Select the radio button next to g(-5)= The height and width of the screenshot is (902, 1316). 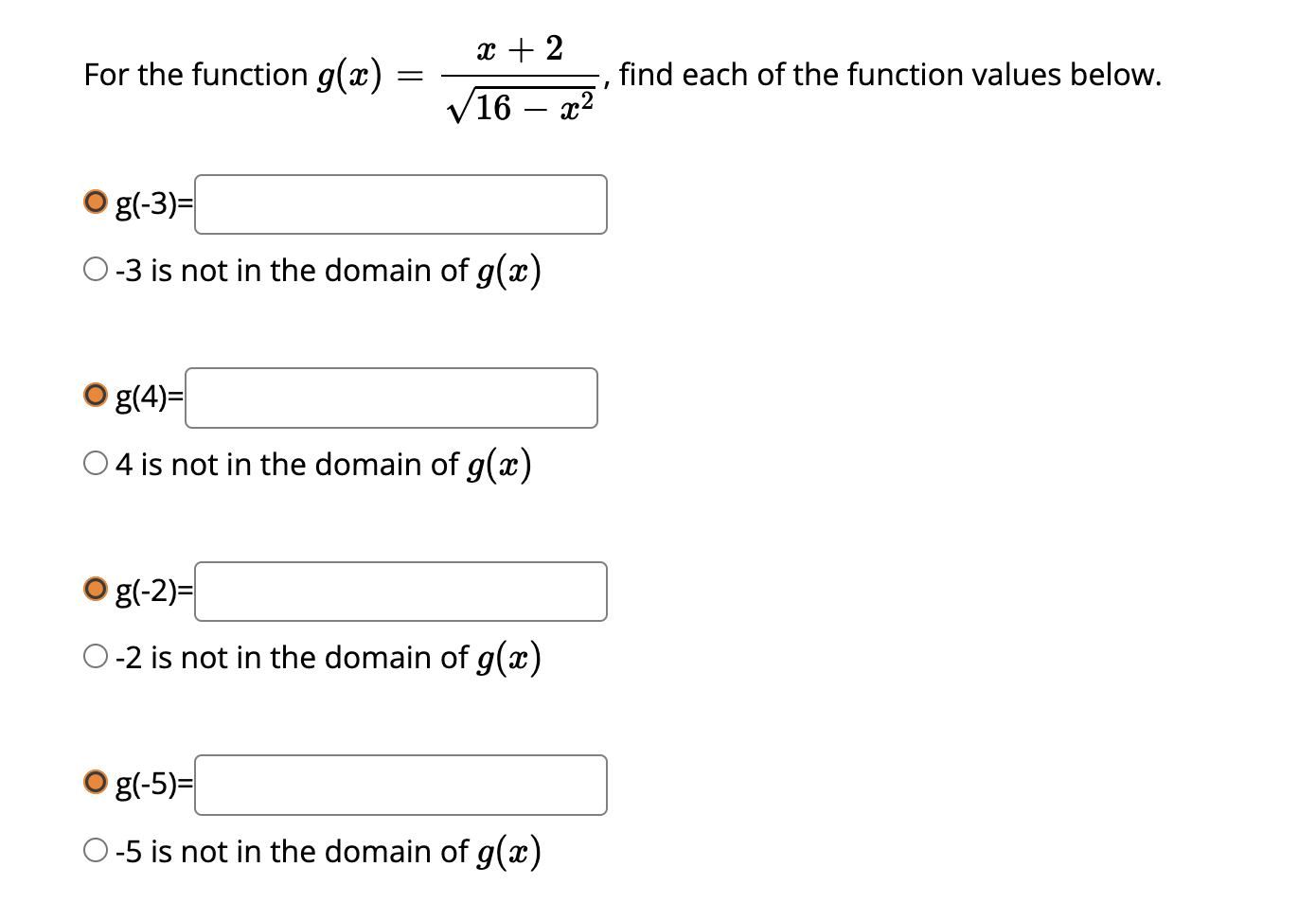click(95, 783)
